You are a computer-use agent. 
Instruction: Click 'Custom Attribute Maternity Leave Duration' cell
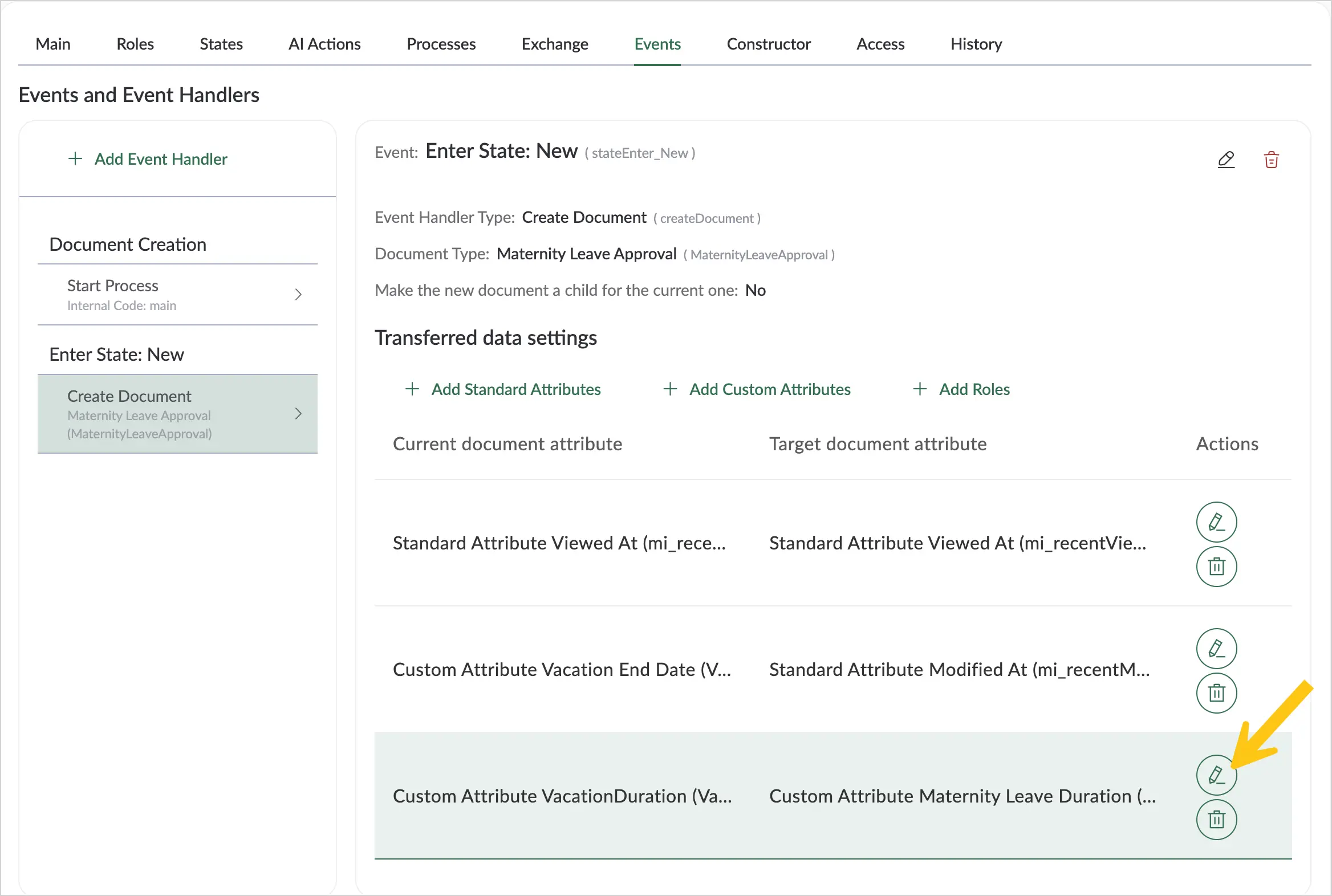click(963, 796)
